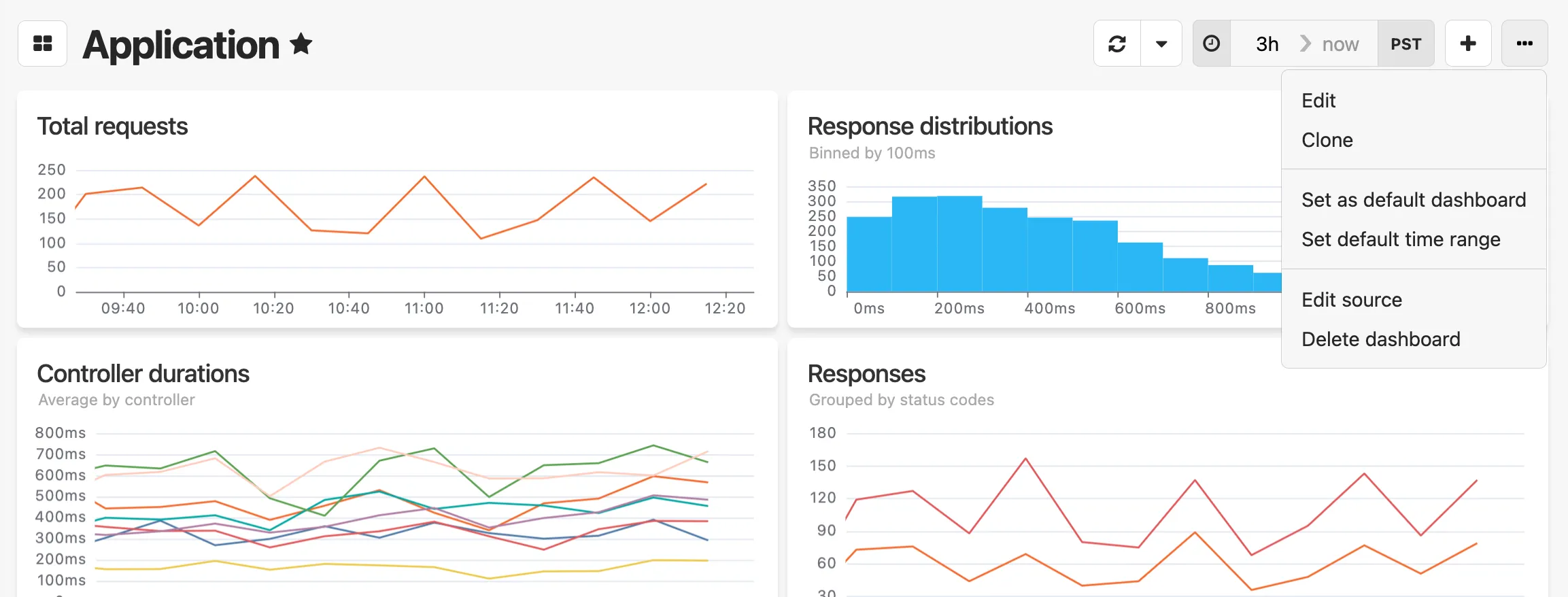Expand the refresh interval dropdown arrow
Image resolution: width=1568 pixels, height=597 pixels.
click(1161, 44)
